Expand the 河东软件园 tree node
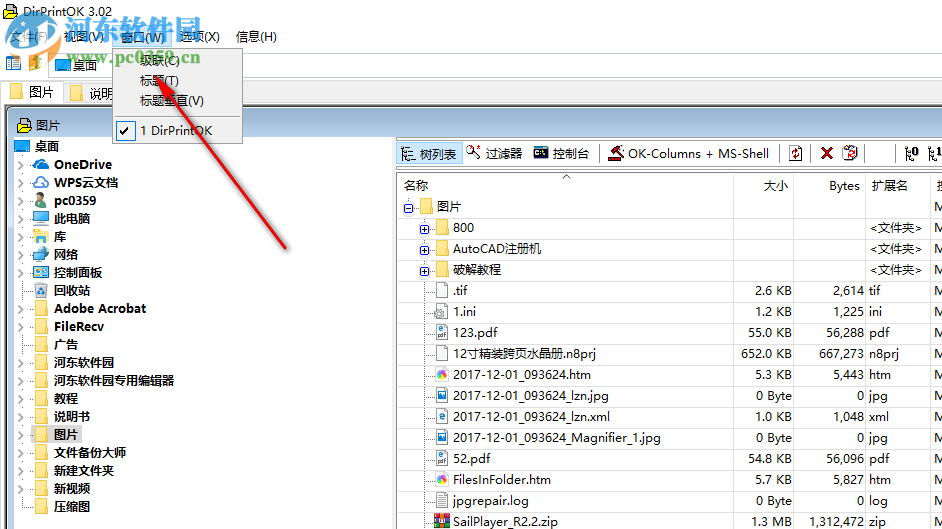The width and height of the screenshot is (942, 529). click(x=21, y=363)
